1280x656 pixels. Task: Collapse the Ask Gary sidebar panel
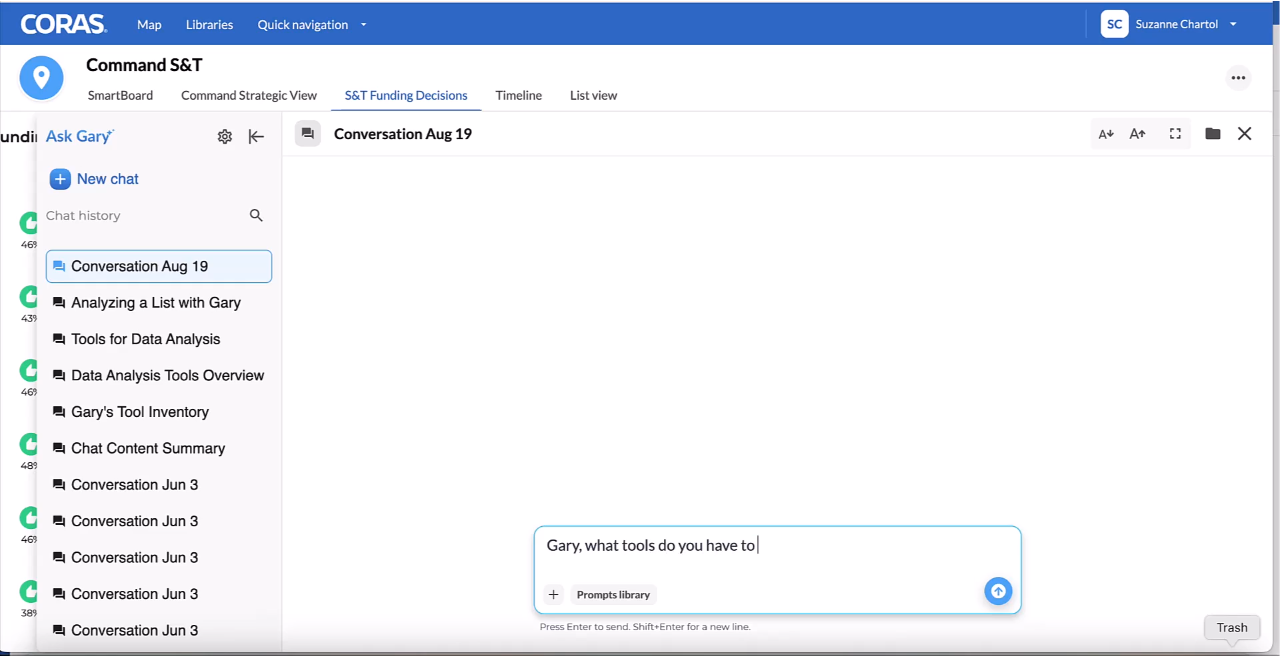(256, 137)
